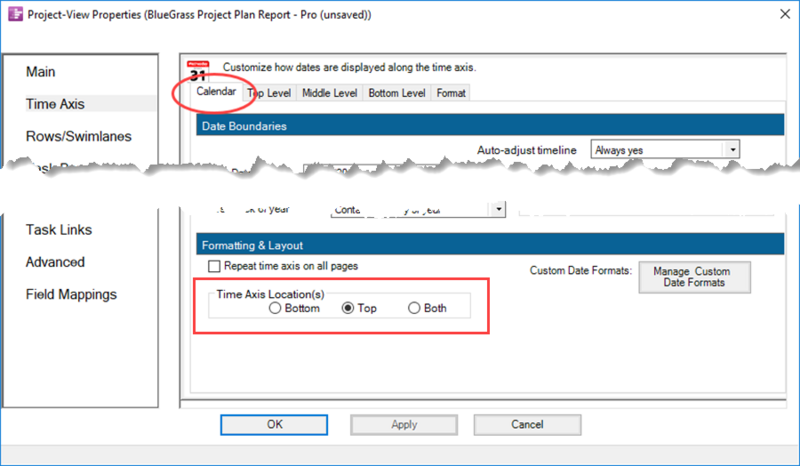This screenshot has height=466, width=800.
Task: Click the calendar icon beside the description
Action: tap(198, 71)
